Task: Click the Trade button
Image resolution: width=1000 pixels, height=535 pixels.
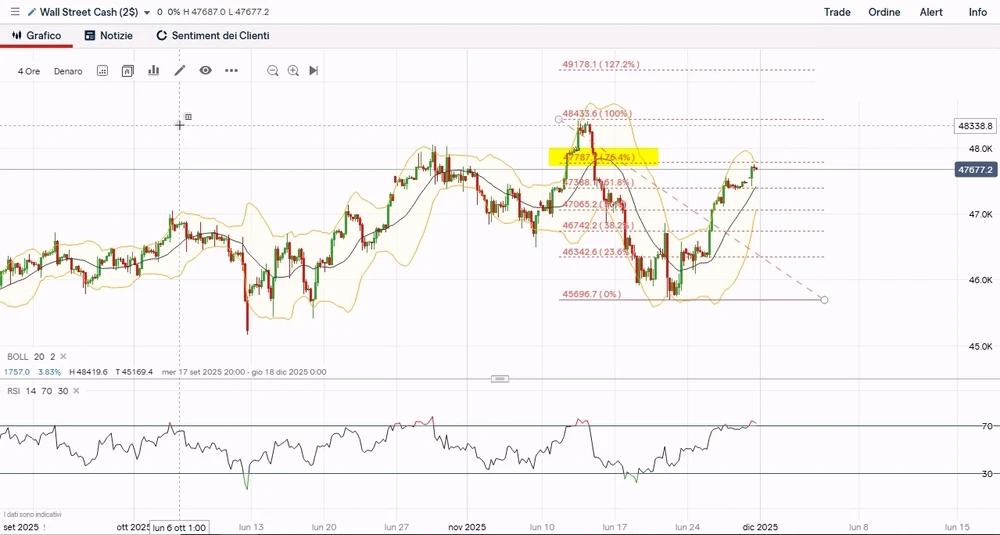Action: 837,12
